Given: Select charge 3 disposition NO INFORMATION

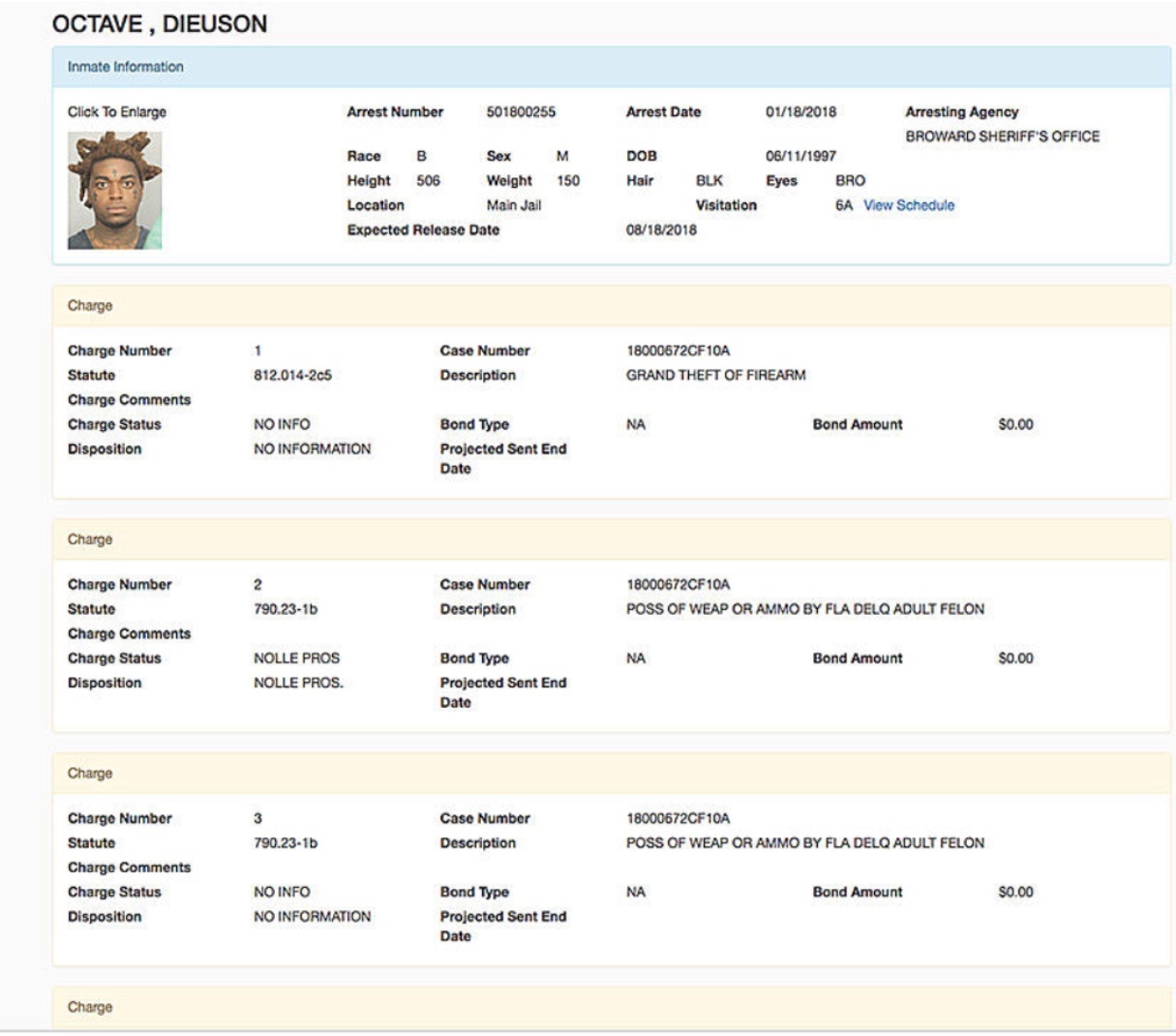Looking at the screenshot, I should (312, 917).
